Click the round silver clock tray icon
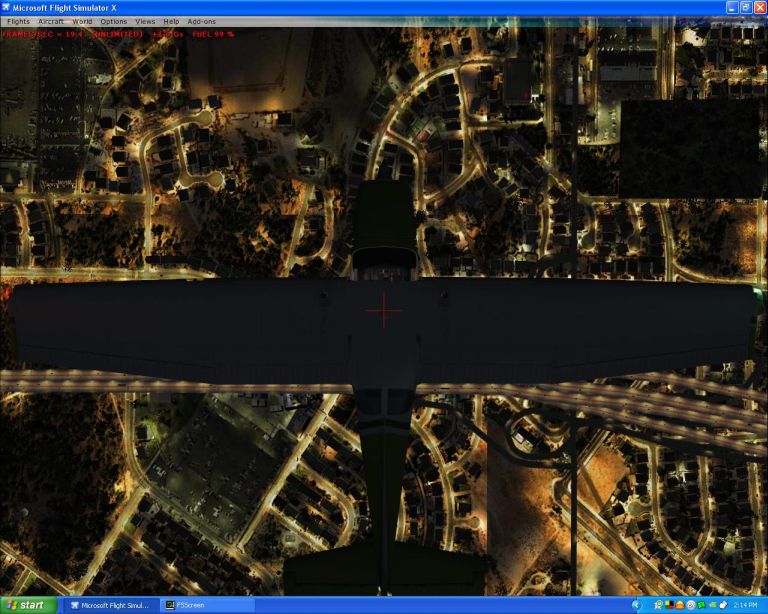Viewport: 768px width, 614px height. [691, 605]
